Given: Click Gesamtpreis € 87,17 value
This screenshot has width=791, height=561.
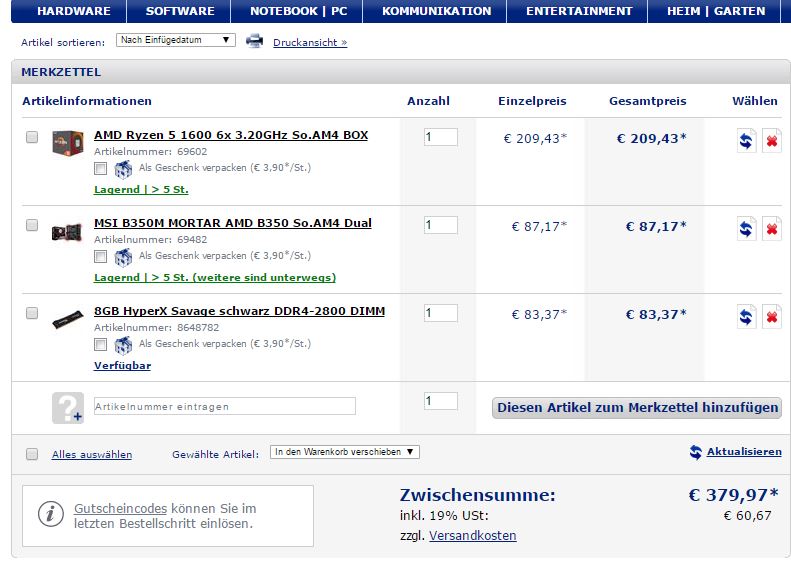Looking at the screenshot, I should click(656, 227).
